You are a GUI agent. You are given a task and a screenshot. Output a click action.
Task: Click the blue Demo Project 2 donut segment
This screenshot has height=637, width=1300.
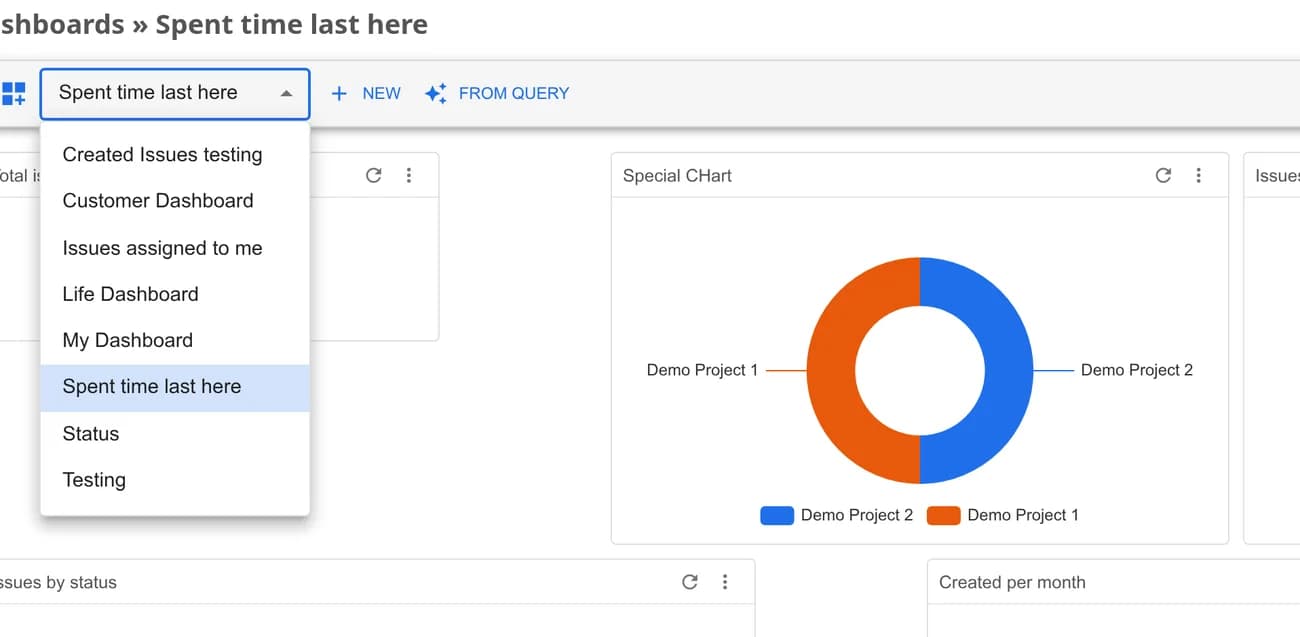coord(1007,371)
